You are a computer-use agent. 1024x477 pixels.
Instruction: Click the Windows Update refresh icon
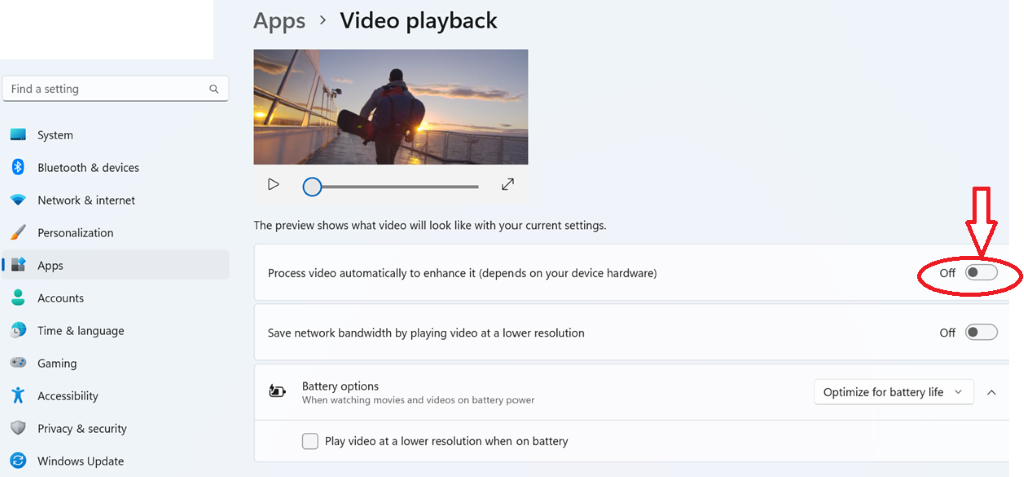pyautogui.click(x=18, y=461)
